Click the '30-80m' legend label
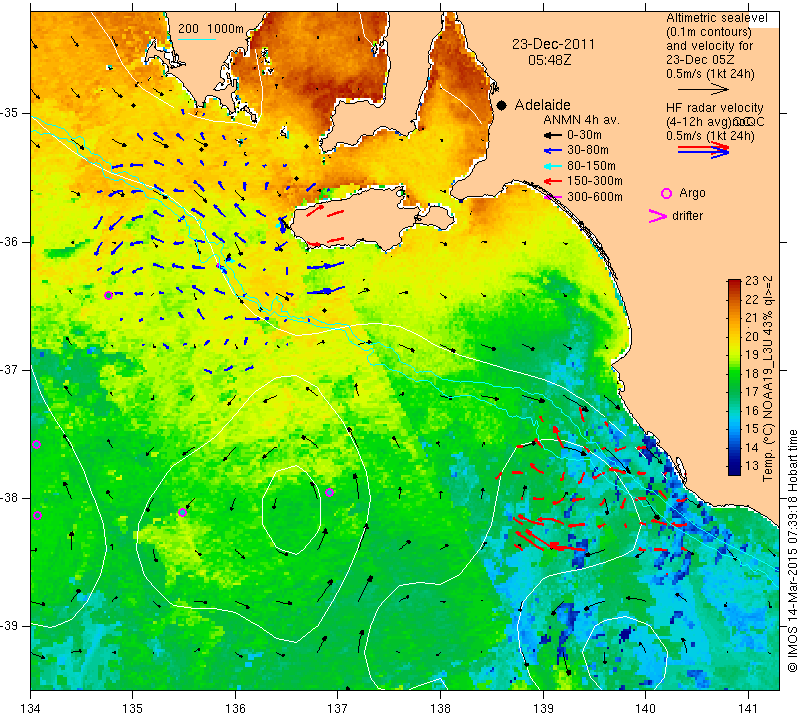 click(x=588, y=151)
